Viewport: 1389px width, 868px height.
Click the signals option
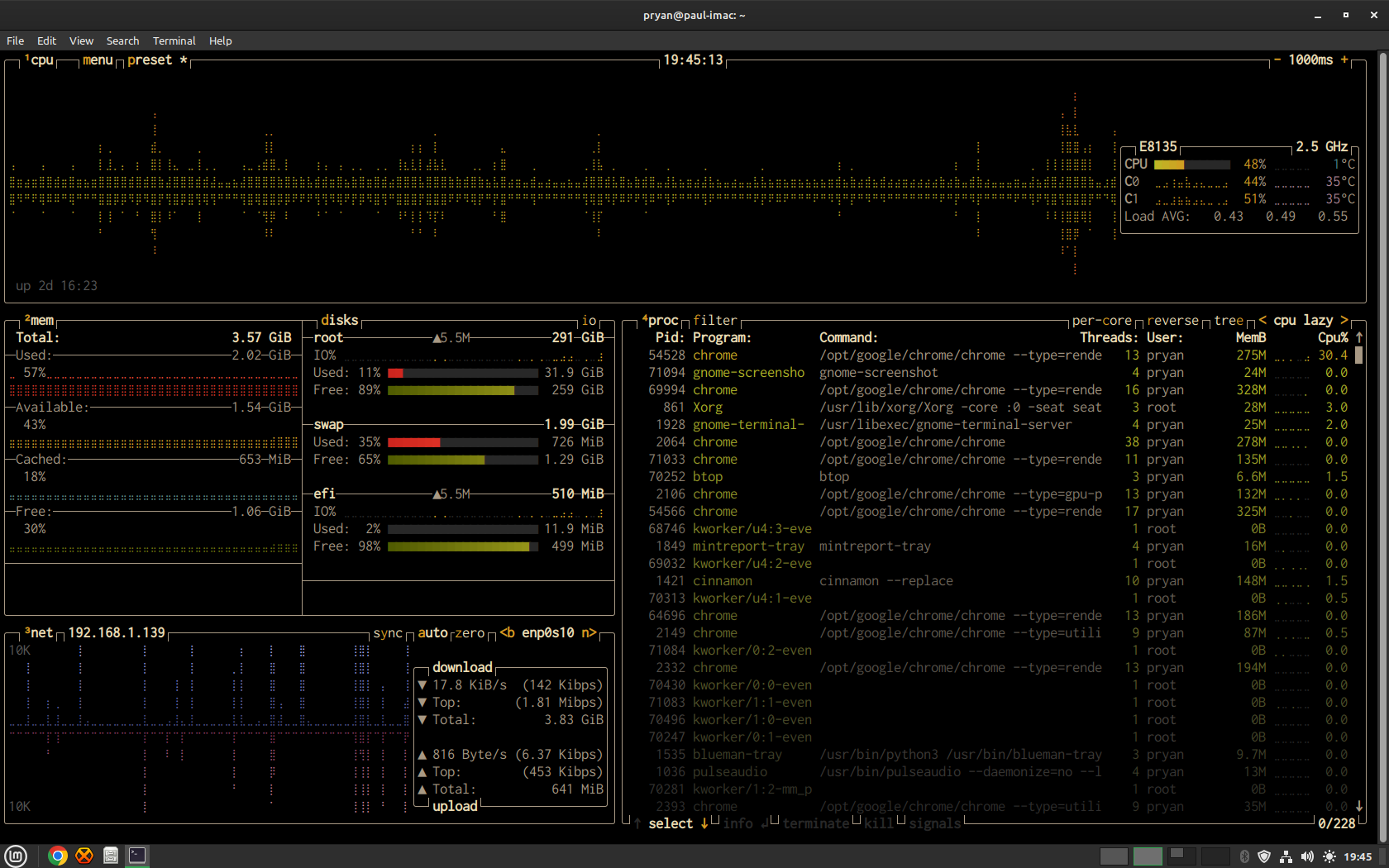coord(935,823)
